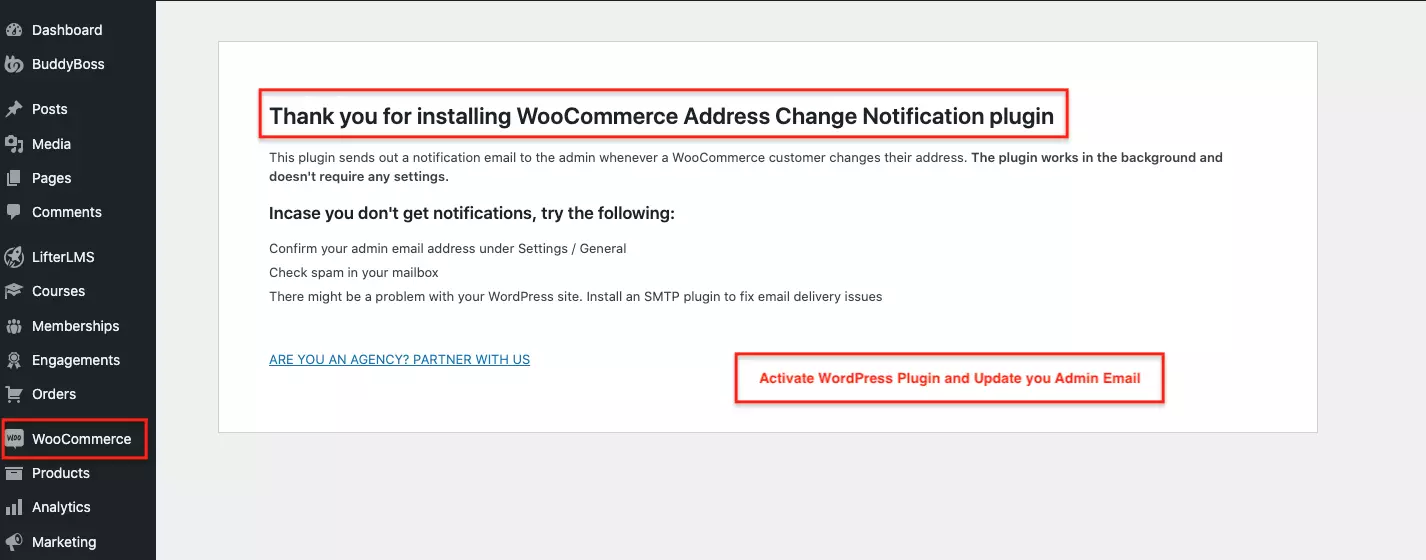Navigate to the Products menu item
Viewport: 1426px width, 560px height.
[x=60, y=473]
